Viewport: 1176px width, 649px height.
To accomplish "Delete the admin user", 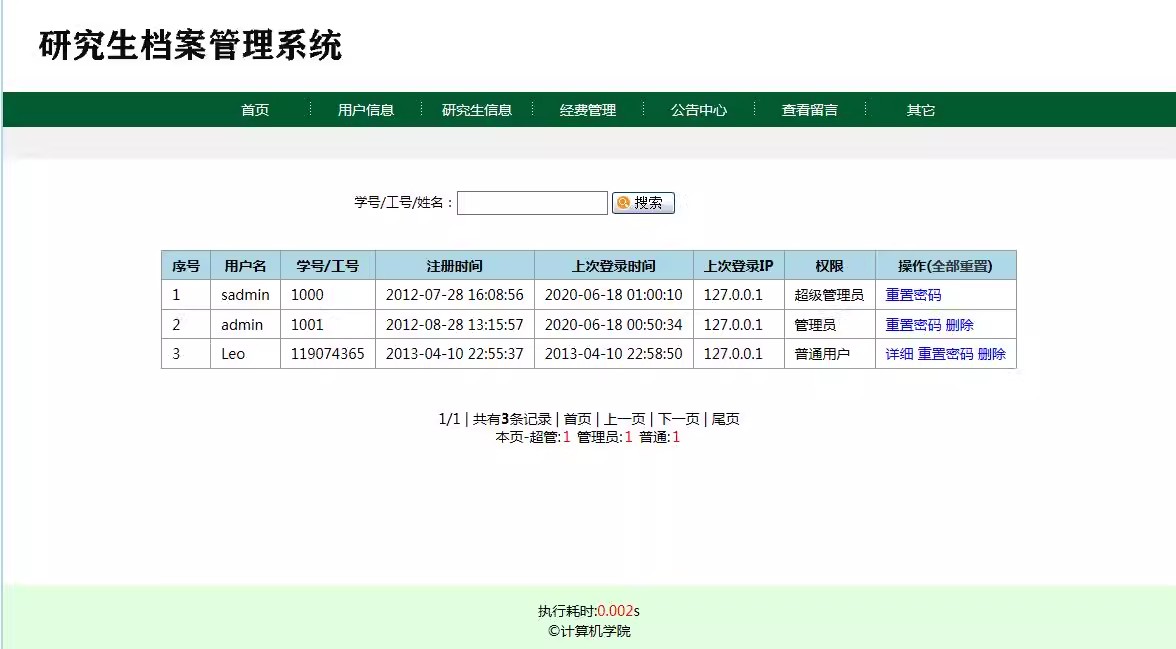I will (x=960, y=325).
